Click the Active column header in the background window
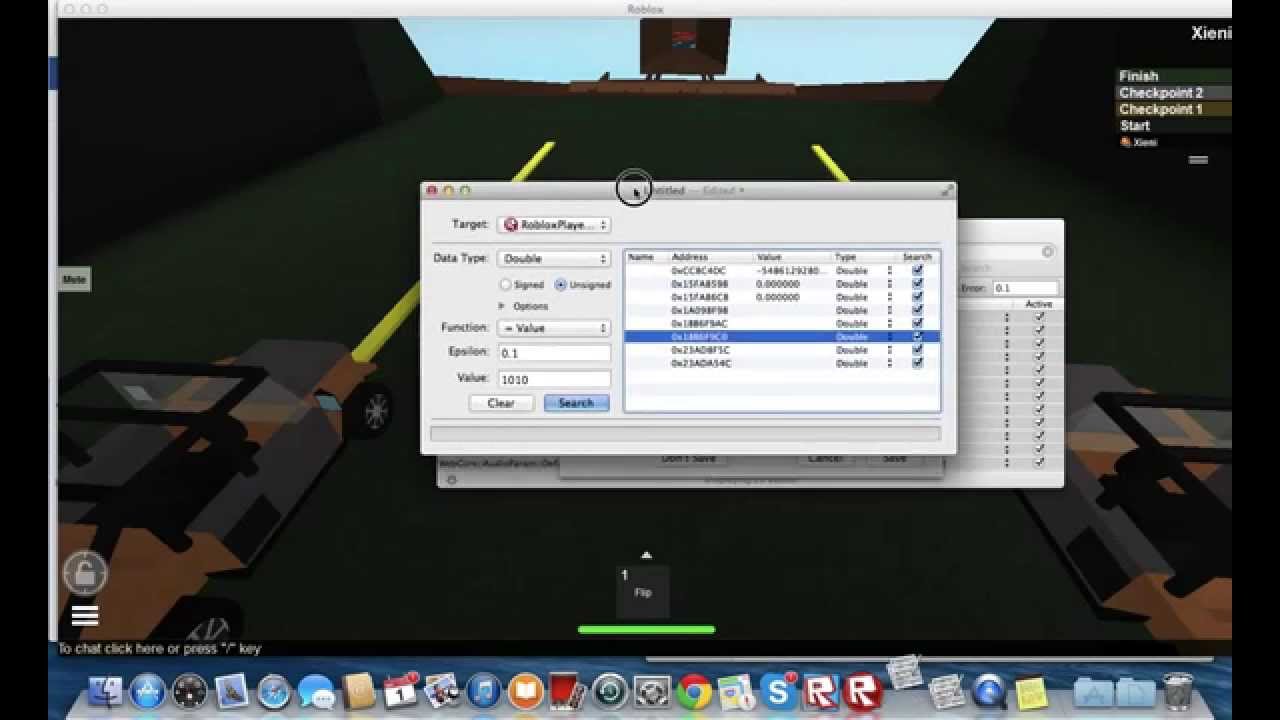 pyautogui.click(x=1038, y=304)
